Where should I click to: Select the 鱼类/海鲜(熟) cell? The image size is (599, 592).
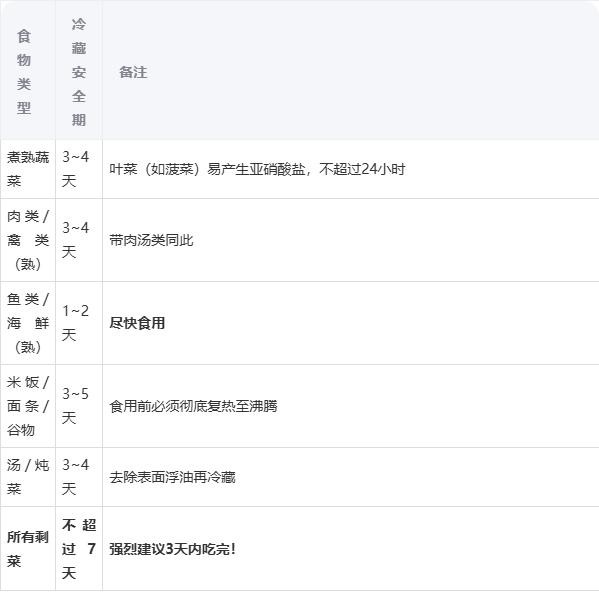28,323
